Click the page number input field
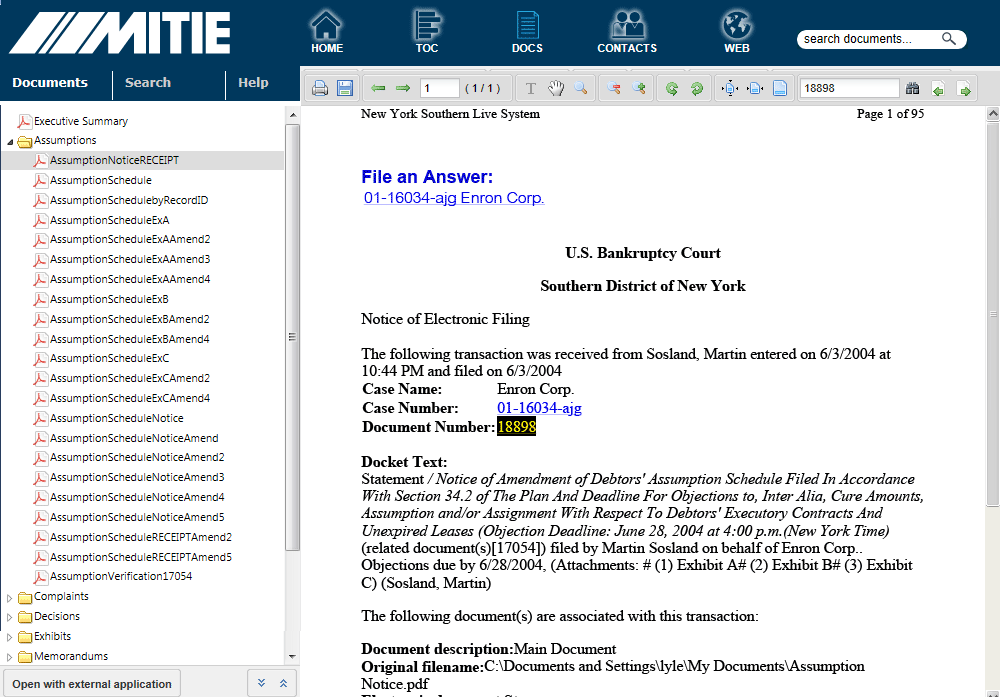The width and height of the screenshot is (1000, 697). (x=439, y=88)
